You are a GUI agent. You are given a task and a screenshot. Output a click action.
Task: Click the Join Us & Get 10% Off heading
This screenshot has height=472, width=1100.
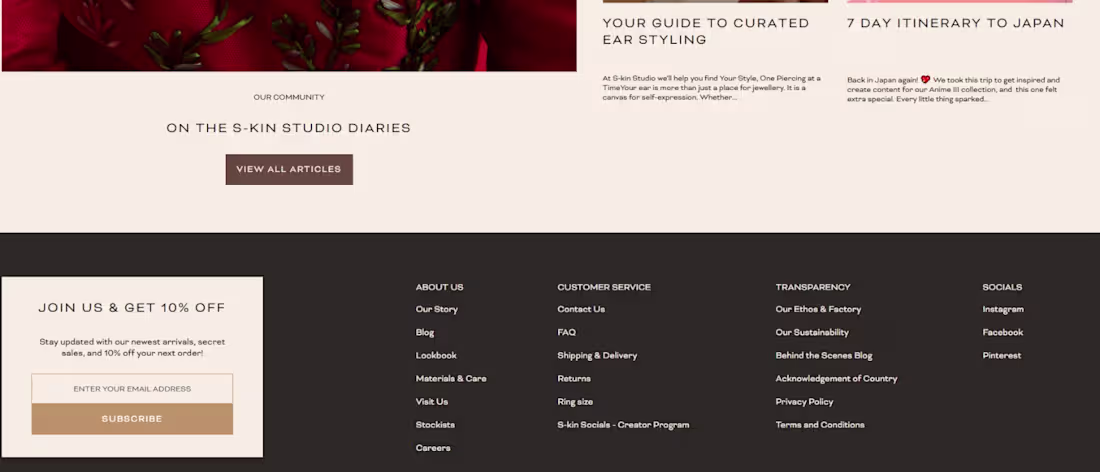[x=132, y=308]
